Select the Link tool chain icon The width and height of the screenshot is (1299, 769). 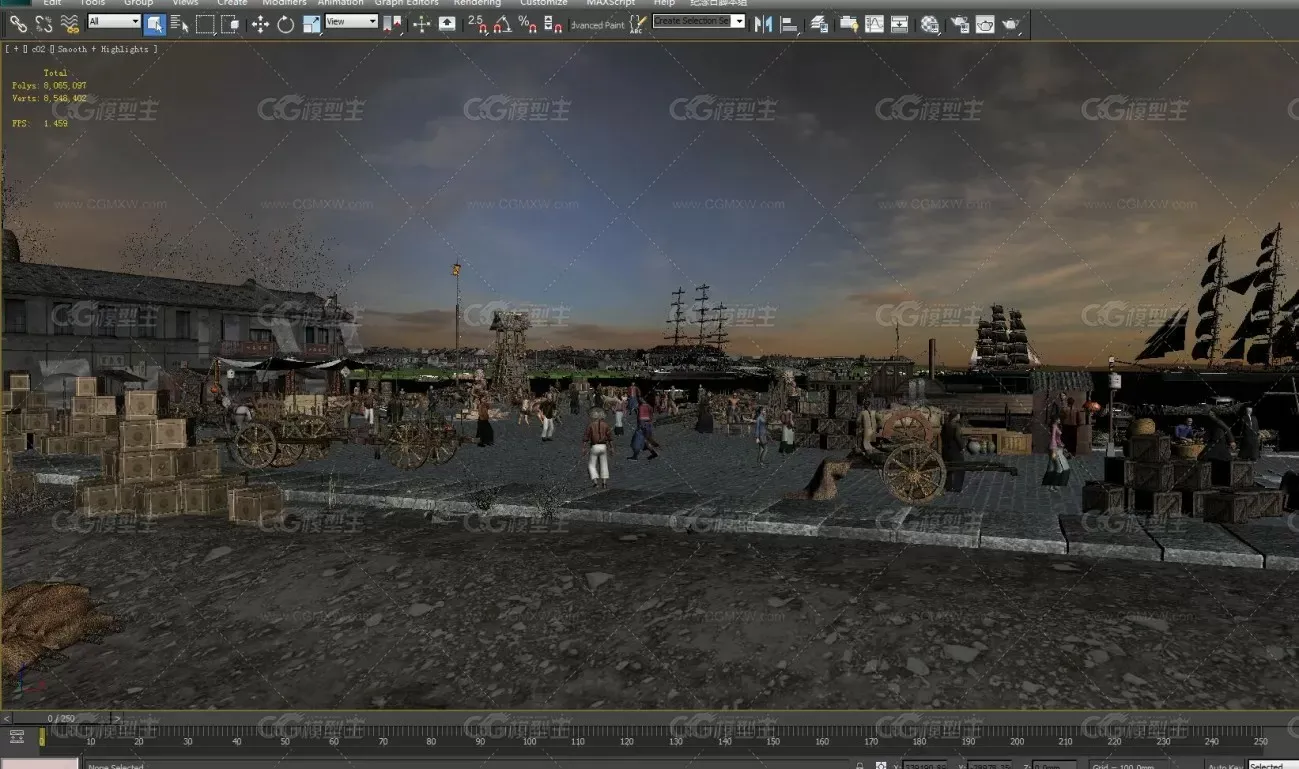click(18, 23)
